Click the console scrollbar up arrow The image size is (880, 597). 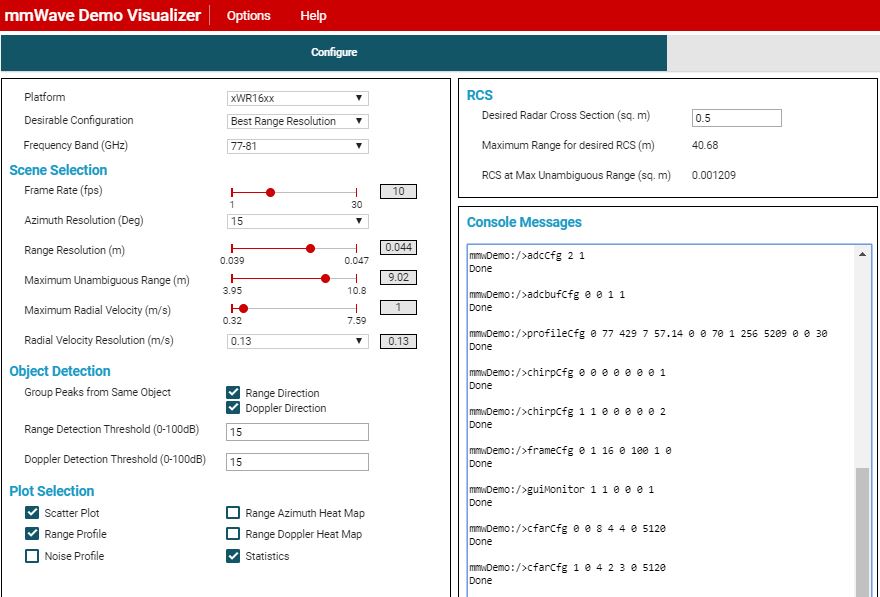tap(862, 254)
